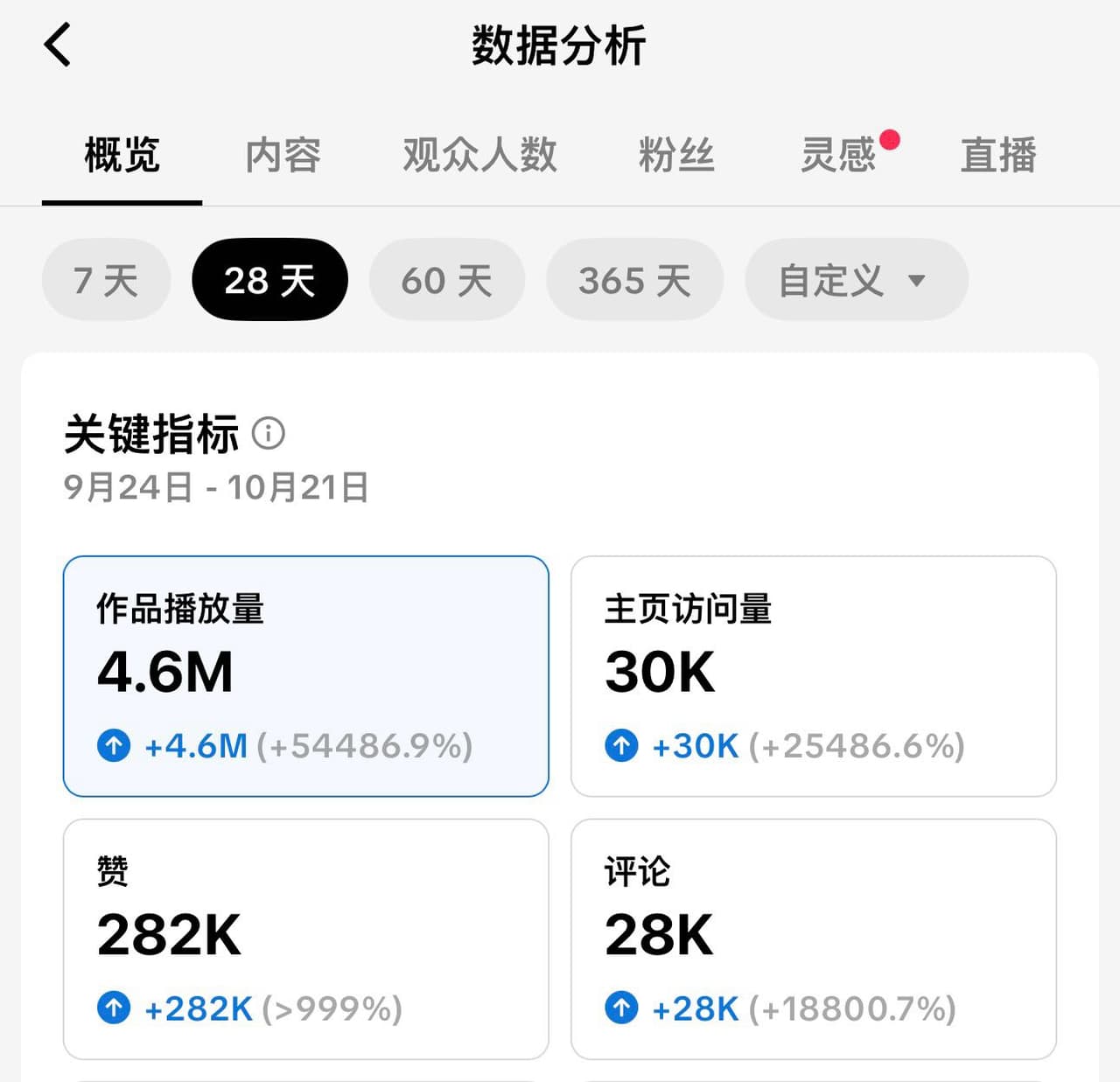The height and width of the screenshot is (1082, 1120).
Task: Tap the up-arrow icon in 赞 card
Action: coord(114,1008)
